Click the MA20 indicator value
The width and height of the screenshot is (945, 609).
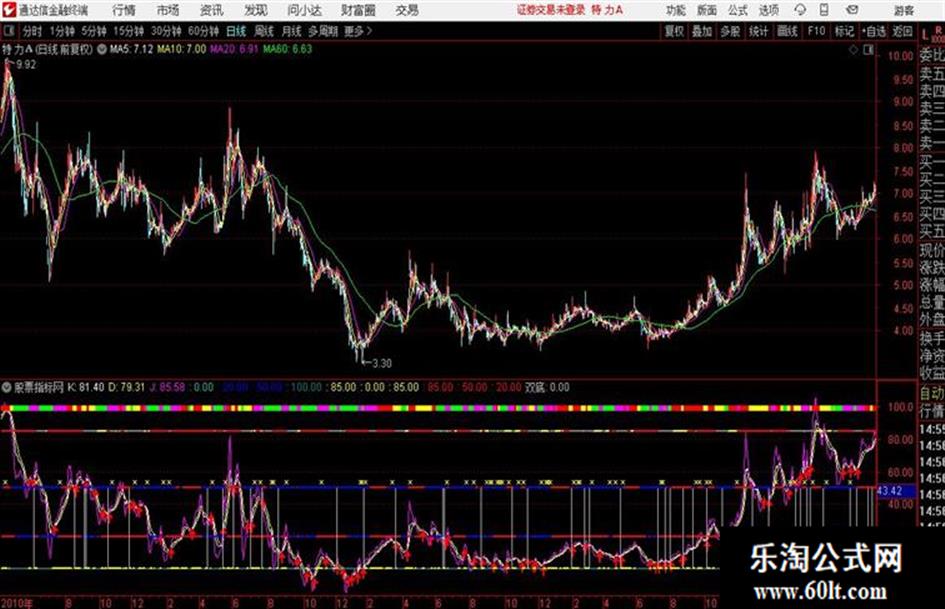(x=234, y=49)
